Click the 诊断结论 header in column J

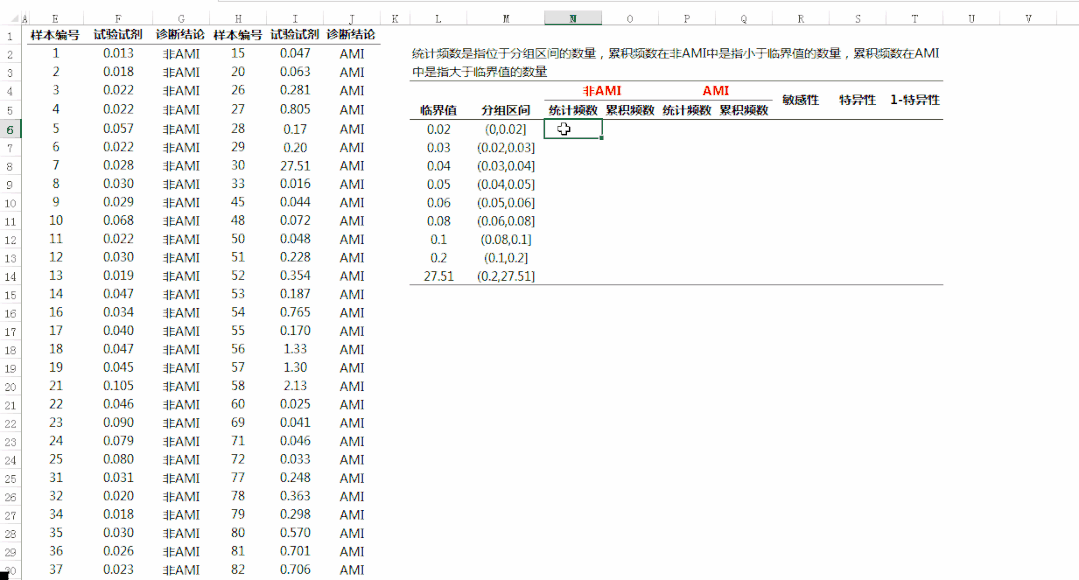[351, 35]
